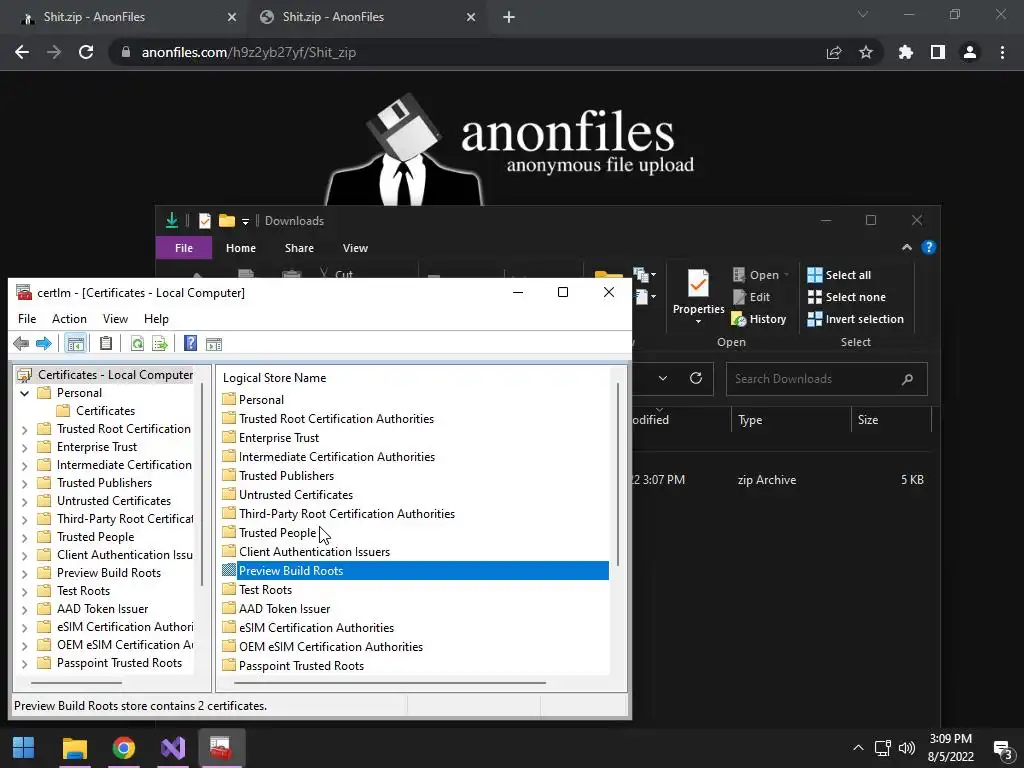Click the Chrome address bar URL

click(x=248, y=52)
